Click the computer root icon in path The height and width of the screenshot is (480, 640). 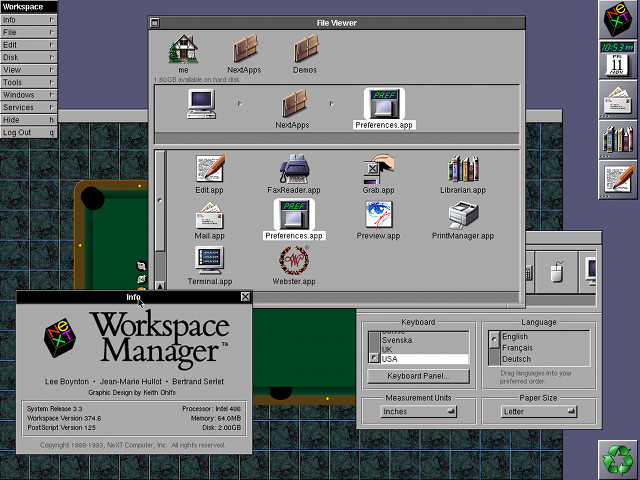201,104
